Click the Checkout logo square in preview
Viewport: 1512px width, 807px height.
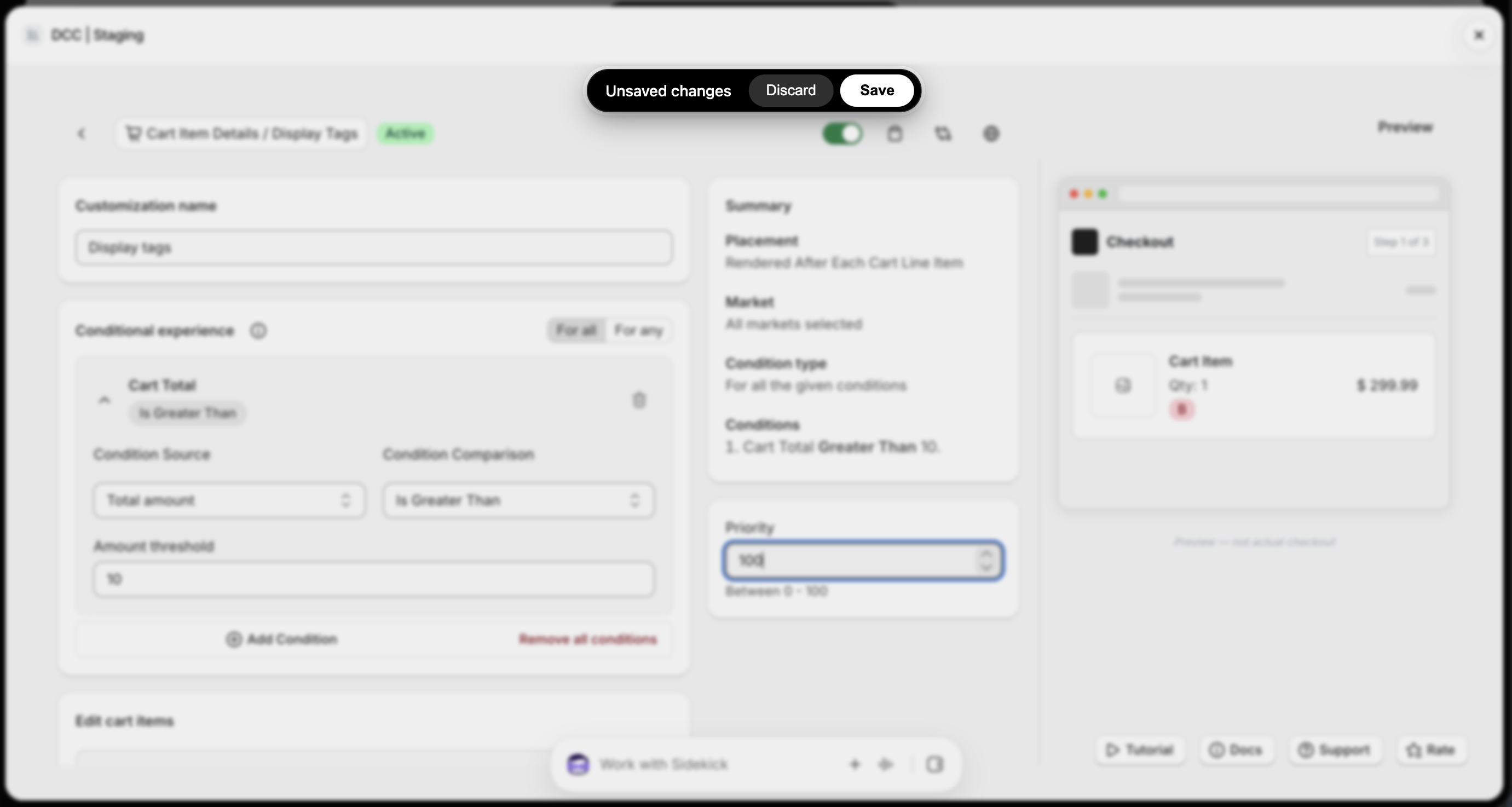click(1084, 242)
